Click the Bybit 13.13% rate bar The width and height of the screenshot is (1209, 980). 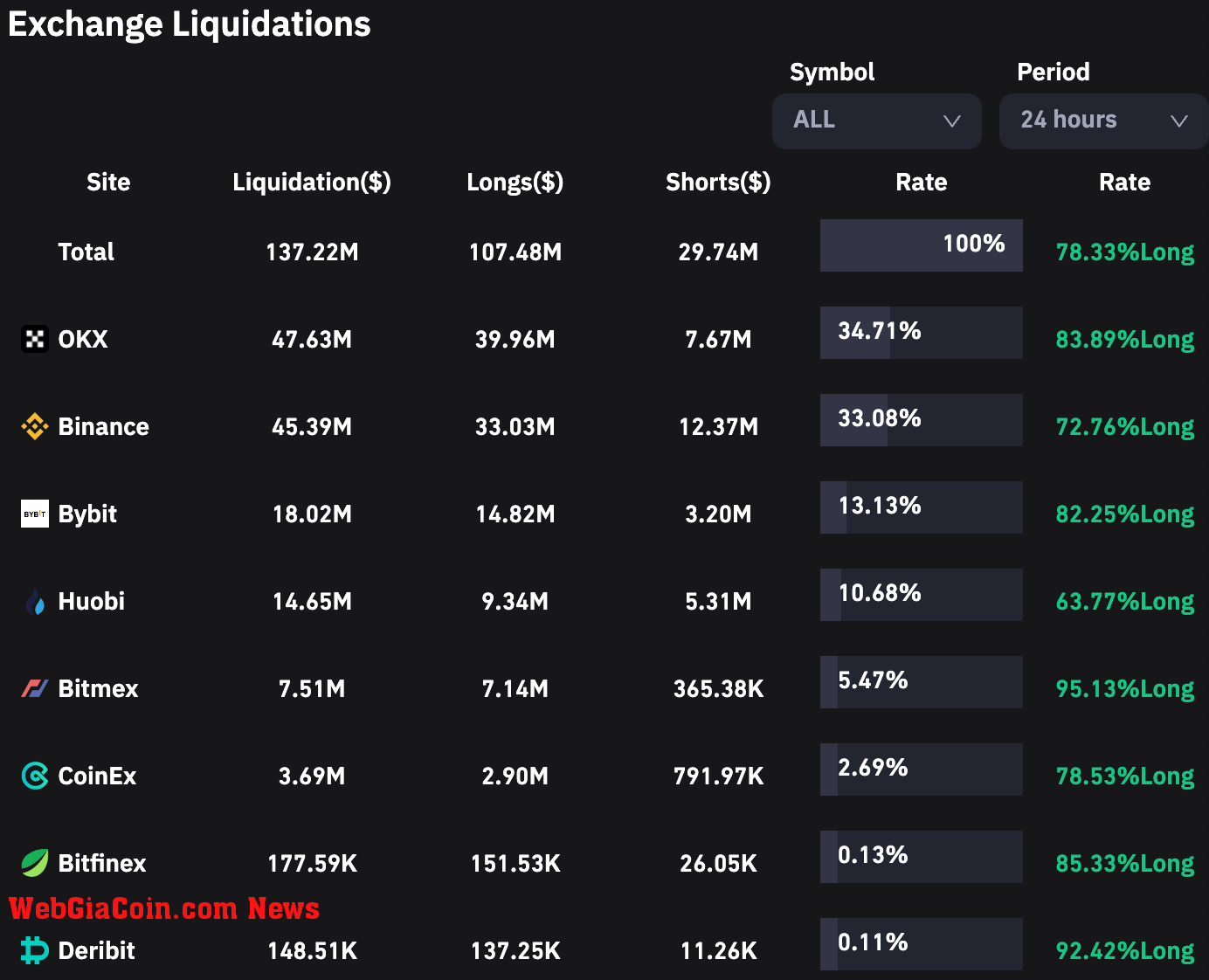(922, 507)
